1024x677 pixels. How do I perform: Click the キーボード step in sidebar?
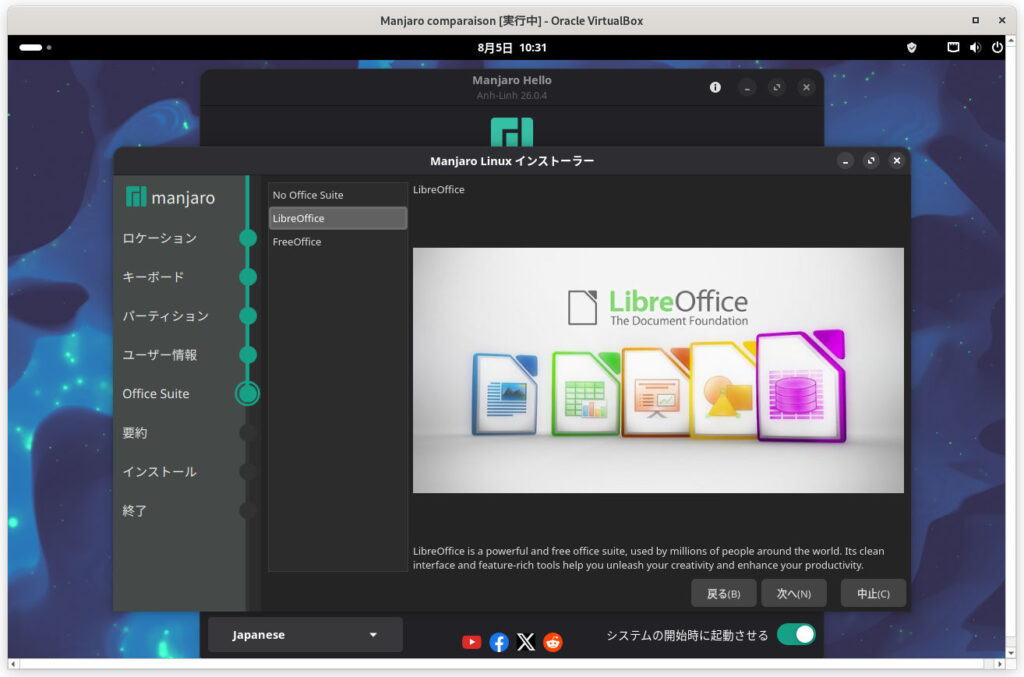tap(153, 277)
